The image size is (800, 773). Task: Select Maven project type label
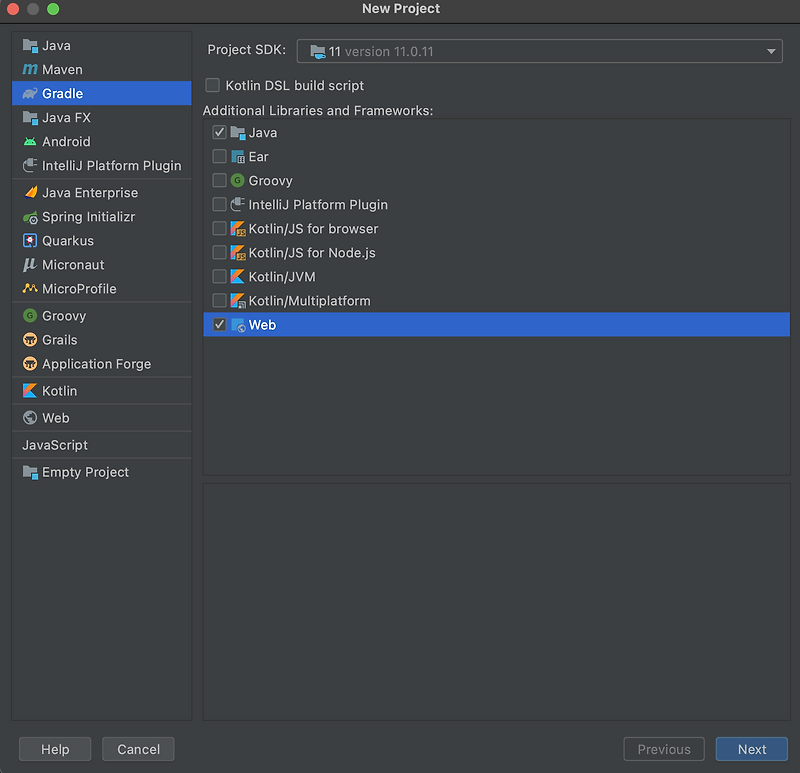point(62,69)
